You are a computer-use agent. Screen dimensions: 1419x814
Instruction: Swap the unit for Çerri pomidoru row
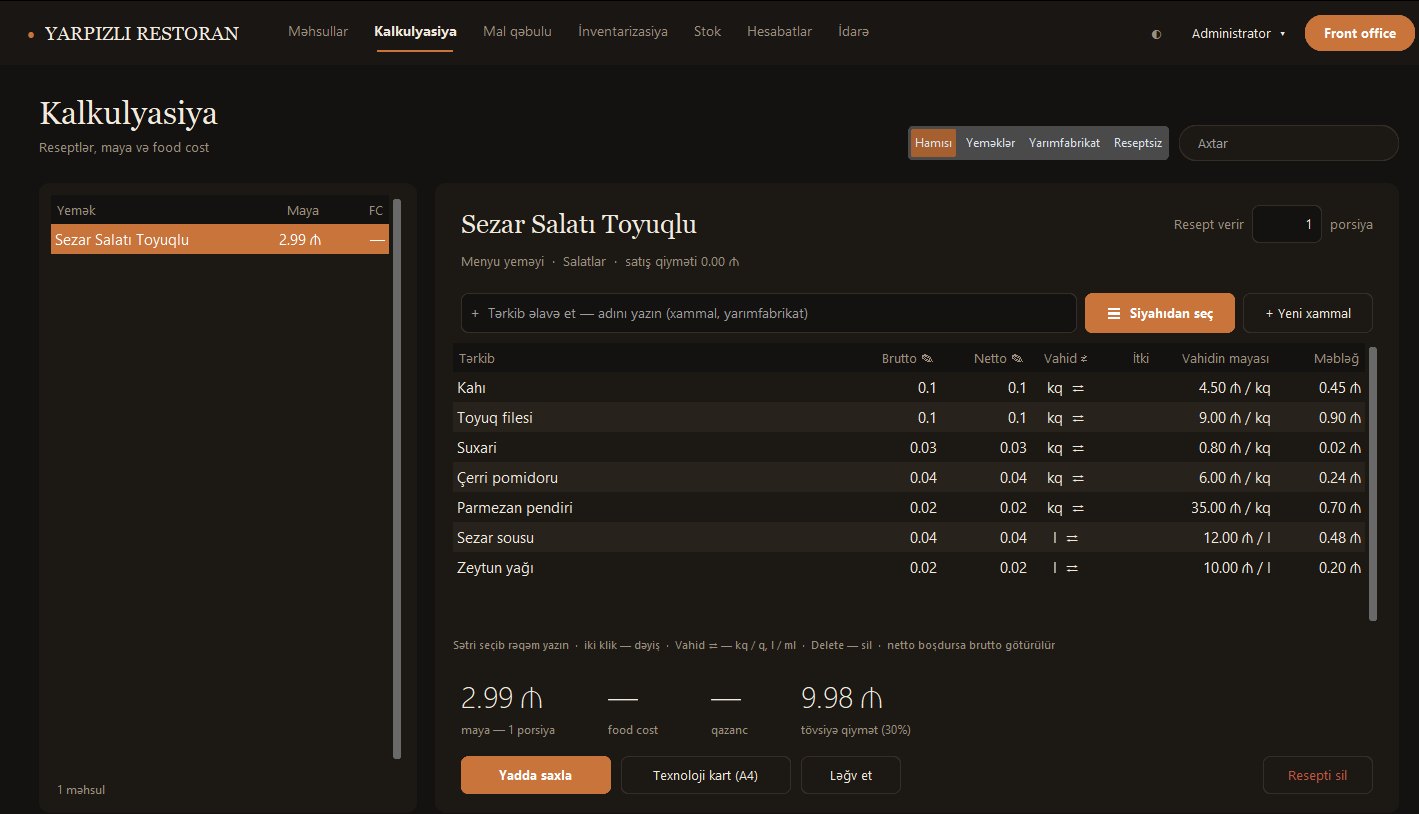click(1077, 478)
